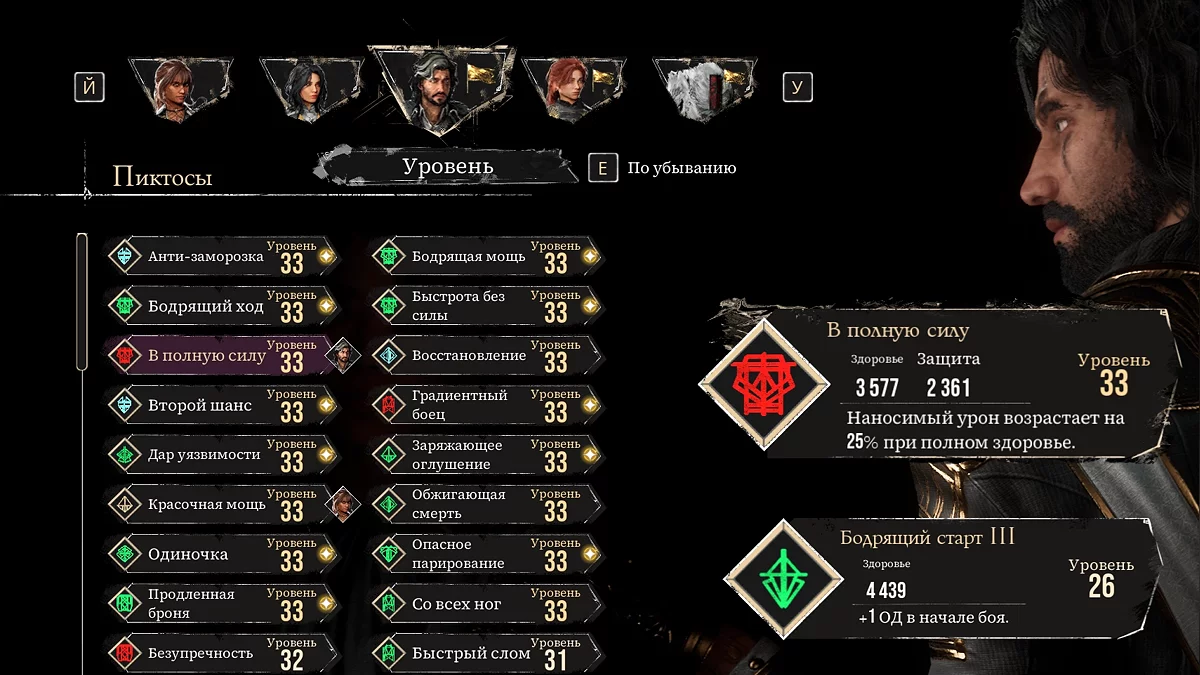1200x675 pixels.
Task: Click the green icon of Бодрящий ход
Action: [x=125, y=306]
